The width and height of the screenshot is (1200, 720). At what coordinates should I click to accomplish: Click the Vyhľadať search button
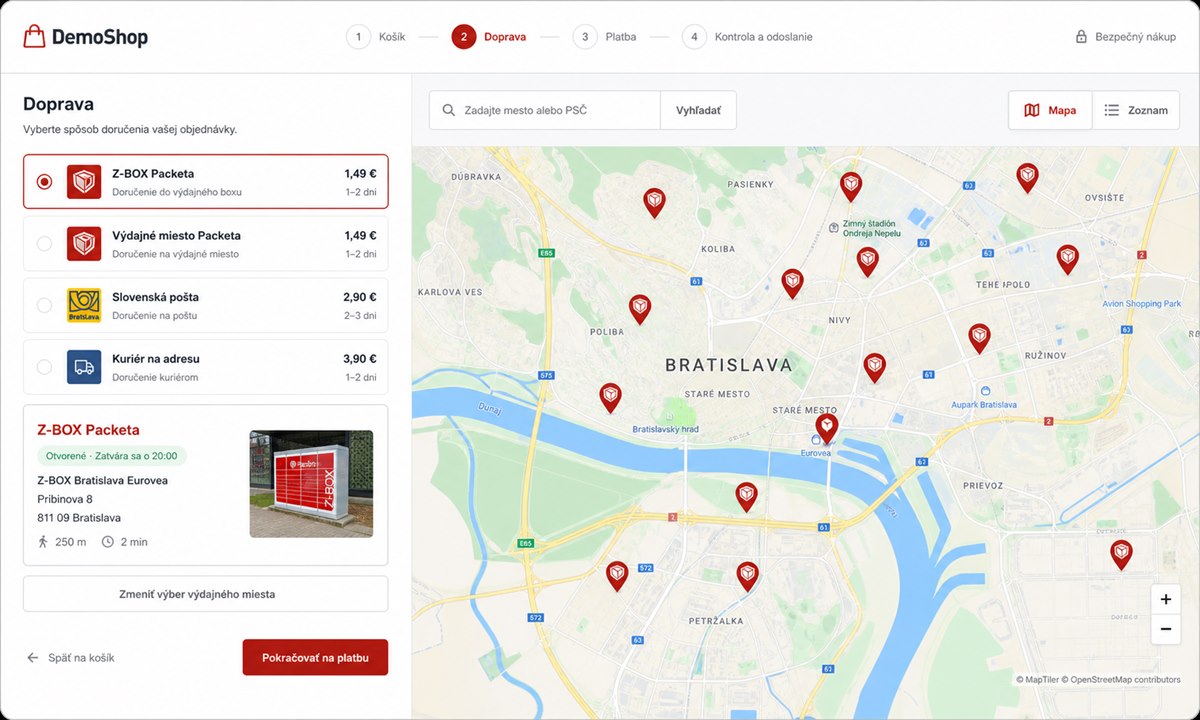pyautogui.click(x=698, y=110)
